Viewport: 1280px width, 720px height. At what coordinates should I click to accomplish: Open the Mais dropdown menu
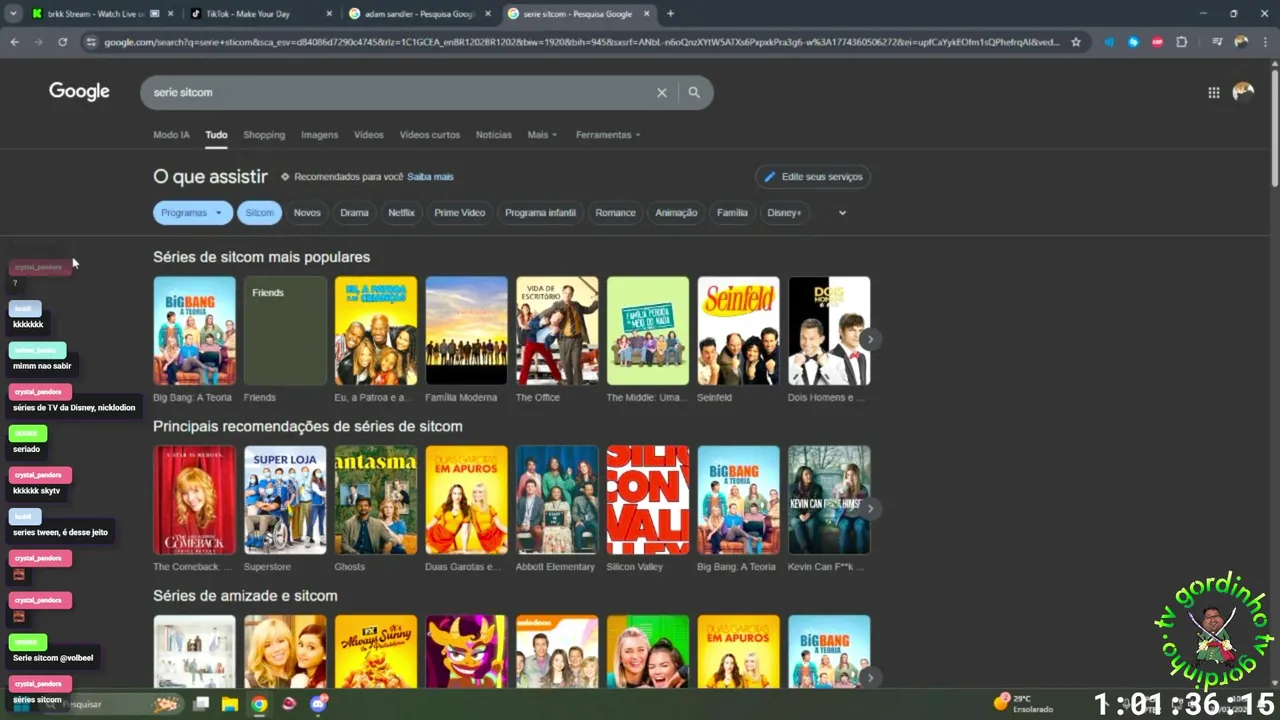coord(542,135)
